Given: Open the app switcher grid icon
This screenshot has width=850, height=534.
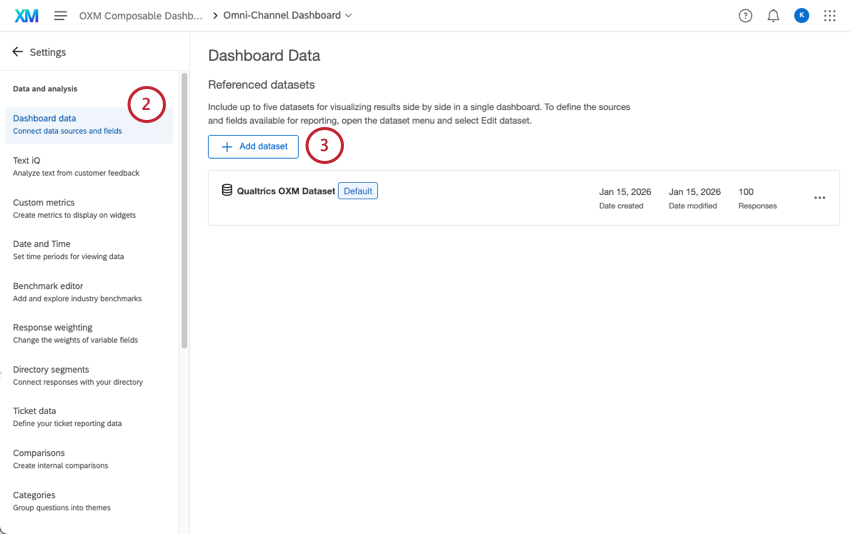Looking at the screenshot, I should (x=829, y=16).
